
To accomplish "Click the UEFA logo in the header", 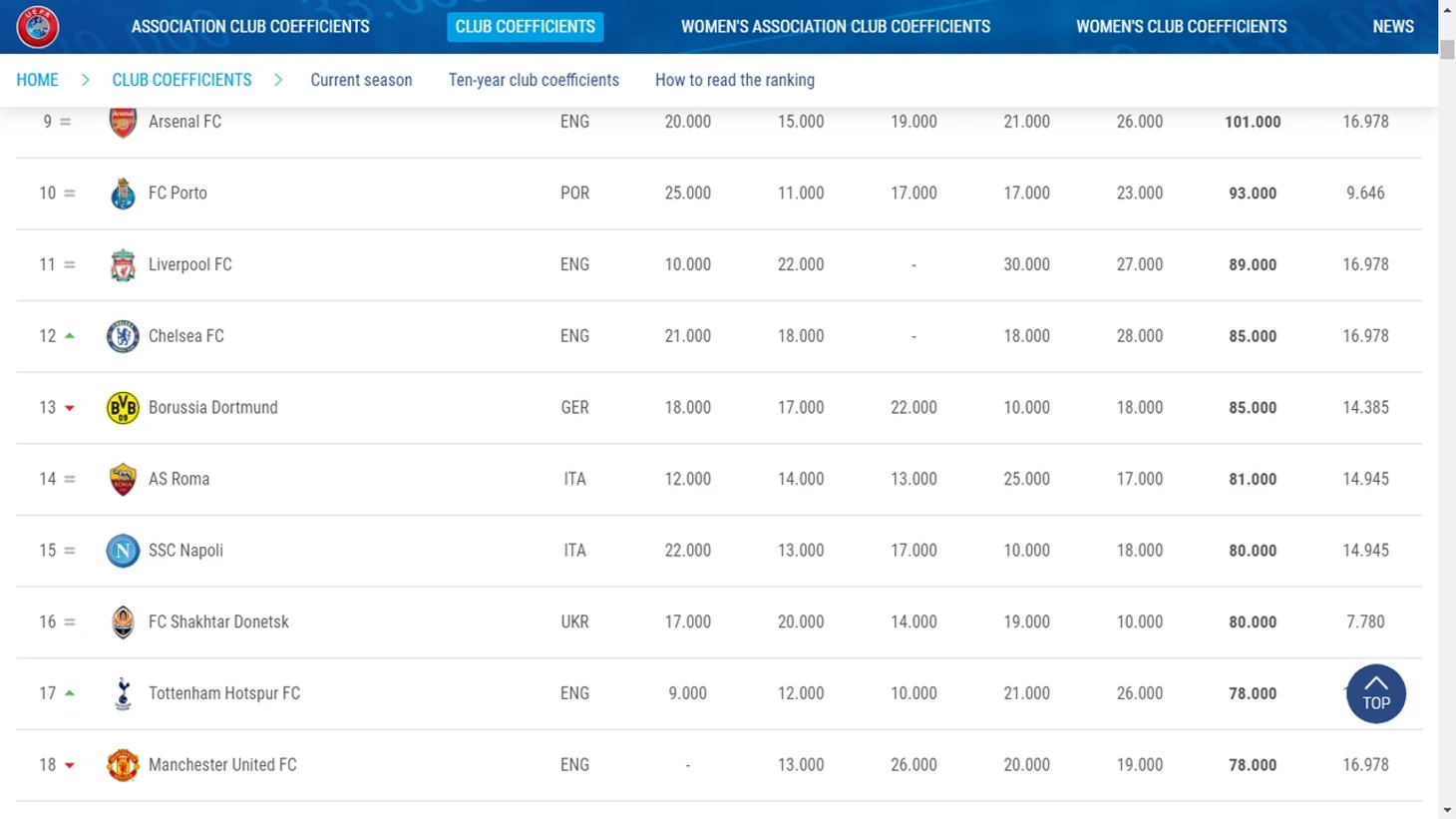I will coord(38,27).
